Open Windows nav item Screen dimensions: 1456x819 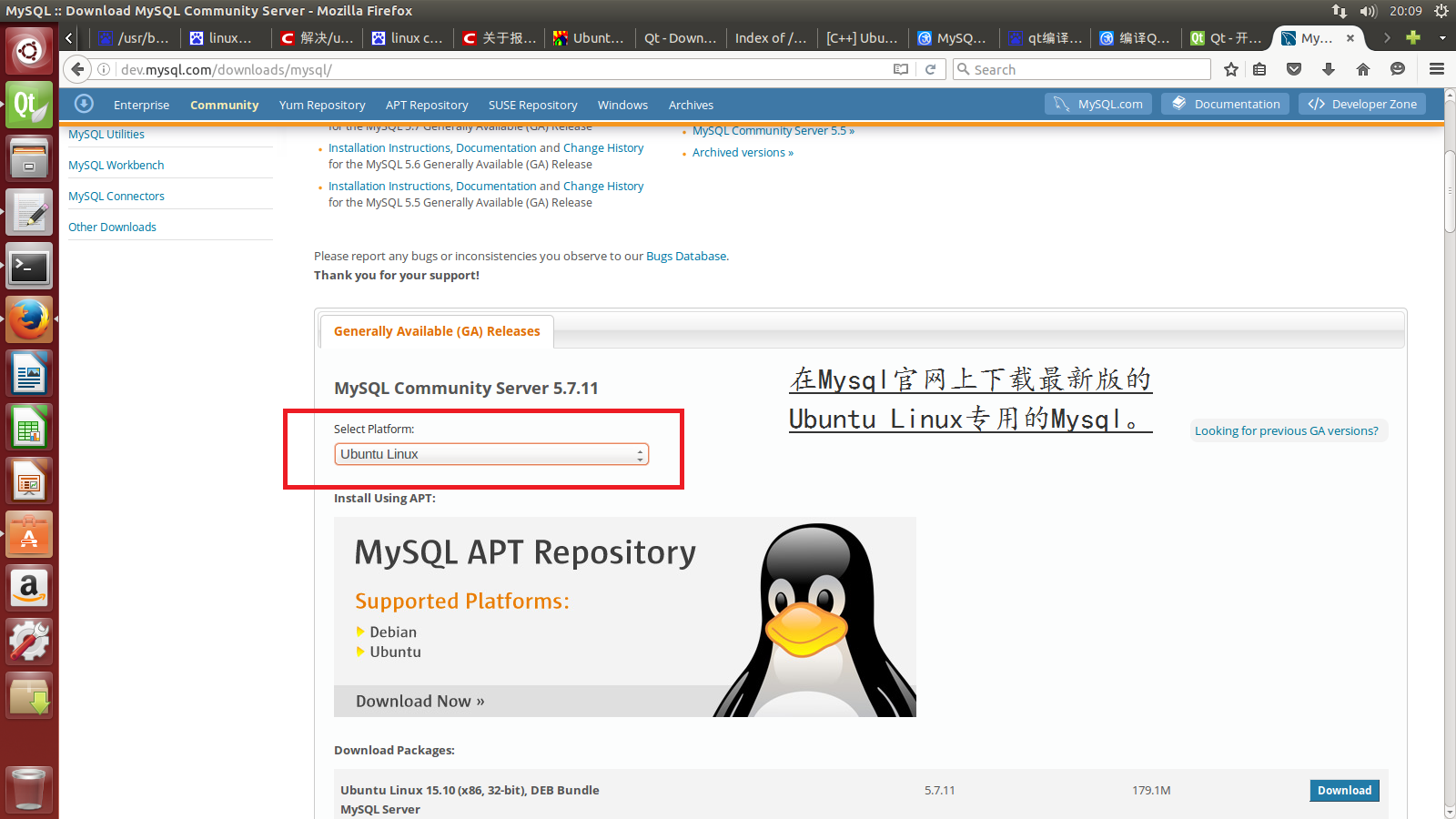pyautogui.click(x=622, y=105)
